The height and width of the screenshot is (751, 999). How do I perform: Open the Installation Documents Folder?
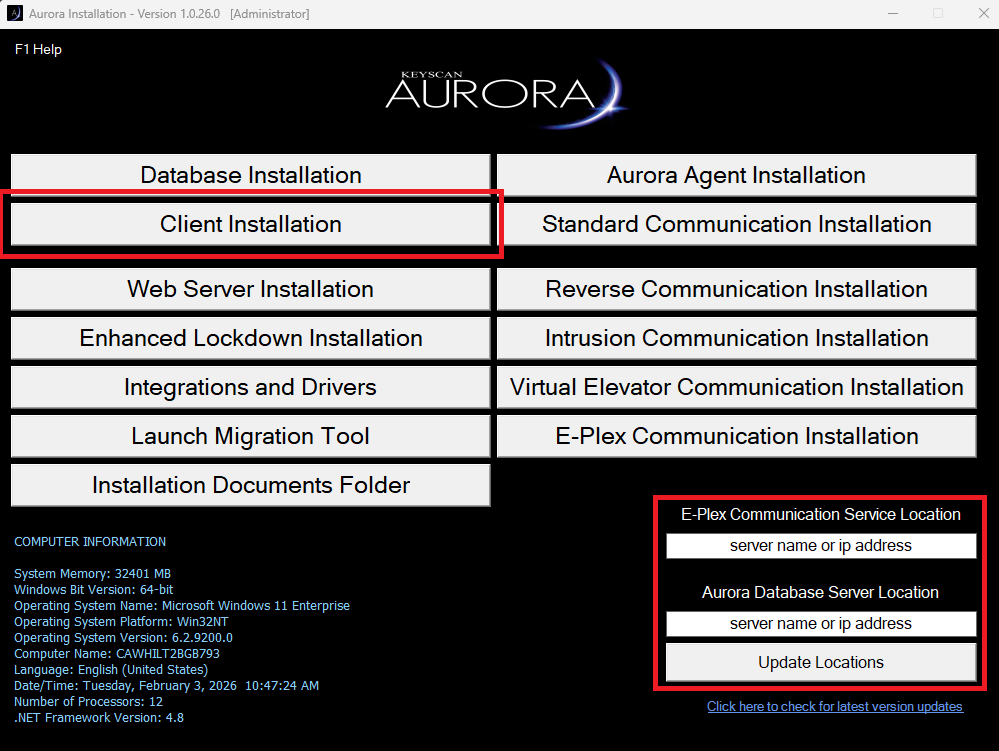(250, 485)
